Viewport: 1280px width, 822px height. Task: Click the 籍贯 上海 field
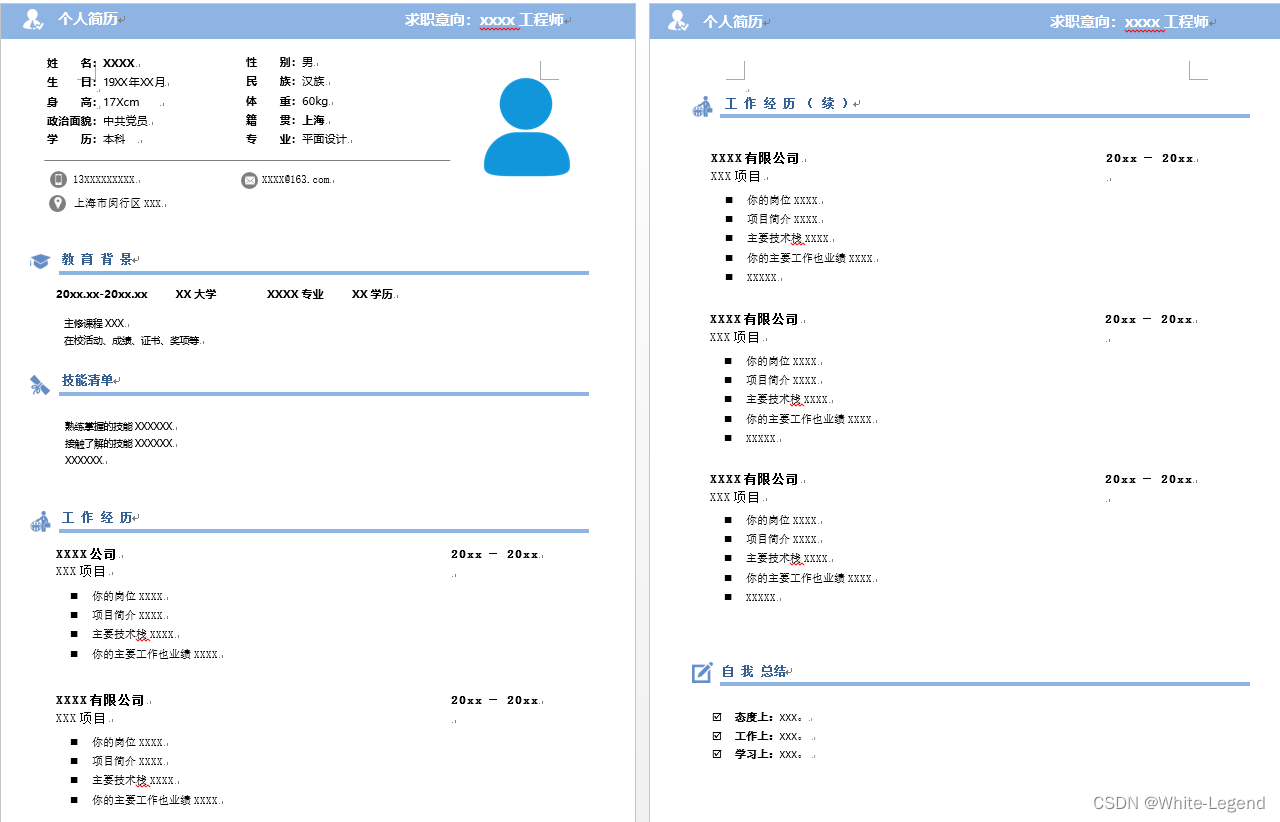click(286, 121)
